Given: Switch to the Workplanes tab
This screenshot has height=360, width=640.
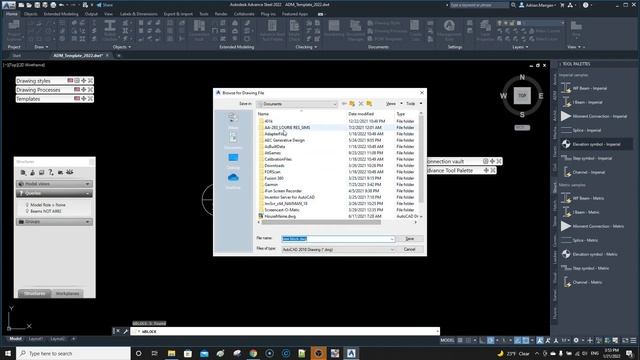Looking at the screenshot, I should click(x=67, y=293).
